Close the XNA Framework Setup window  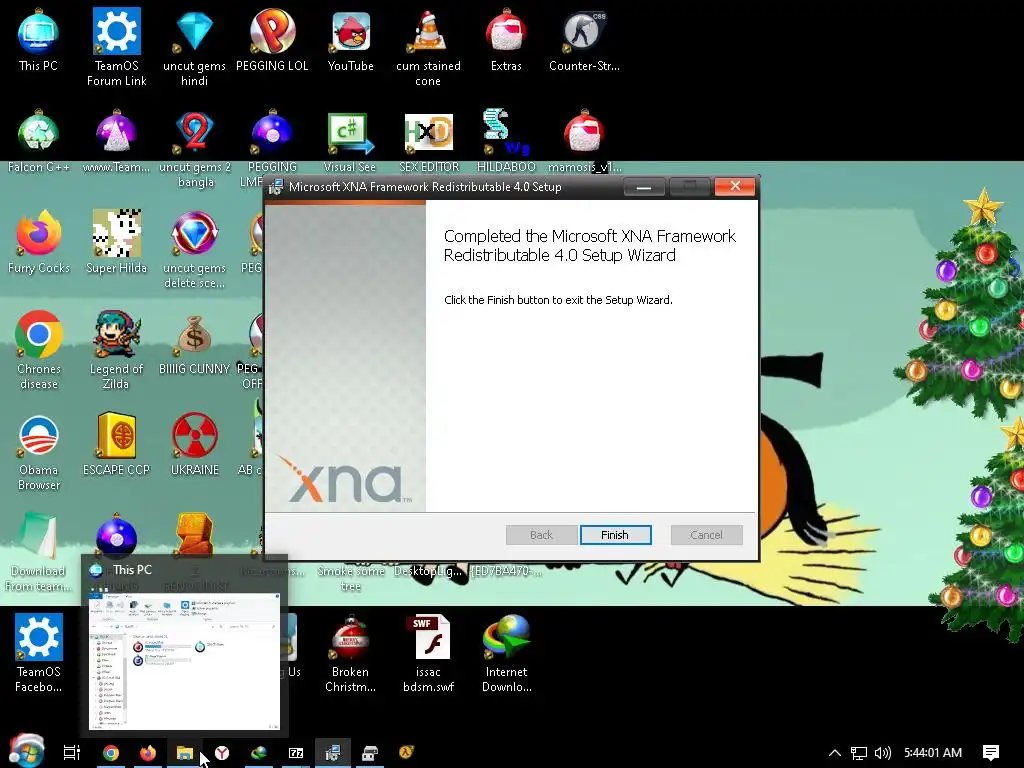click(x=735, y=186)
